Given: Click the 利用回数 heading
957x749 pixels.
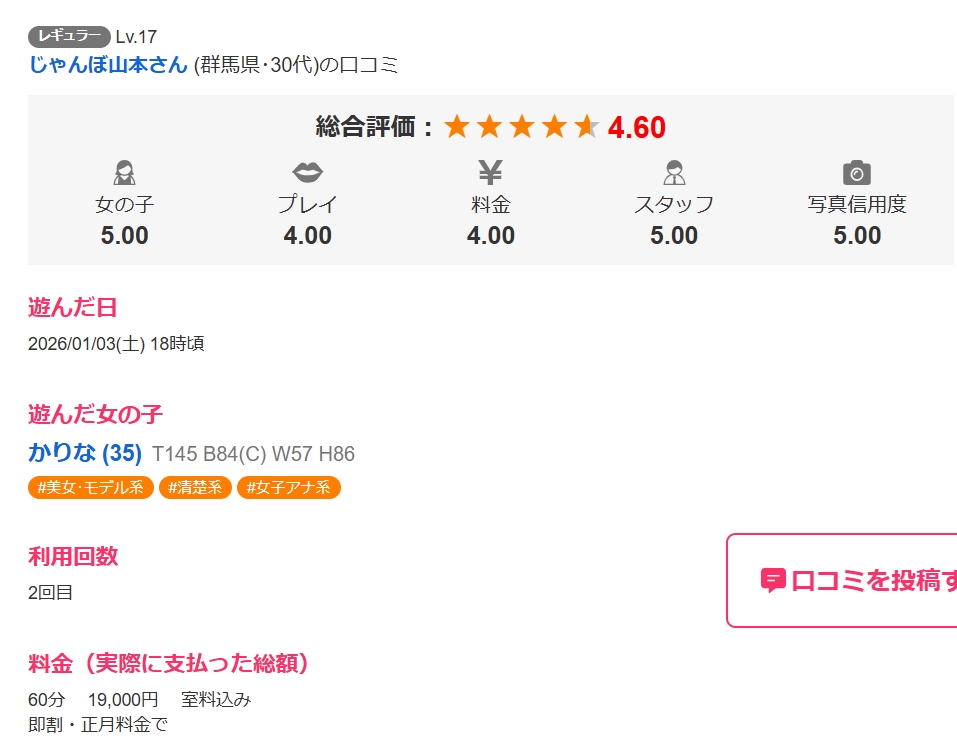Looking at the screenshot, I should tap(73, 556).
